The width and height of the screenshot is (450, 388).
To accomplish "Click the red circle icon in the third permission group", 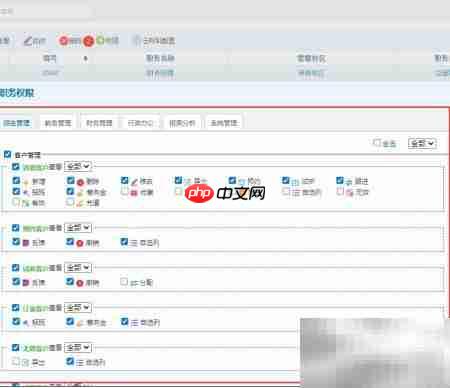I will (80, 283).
